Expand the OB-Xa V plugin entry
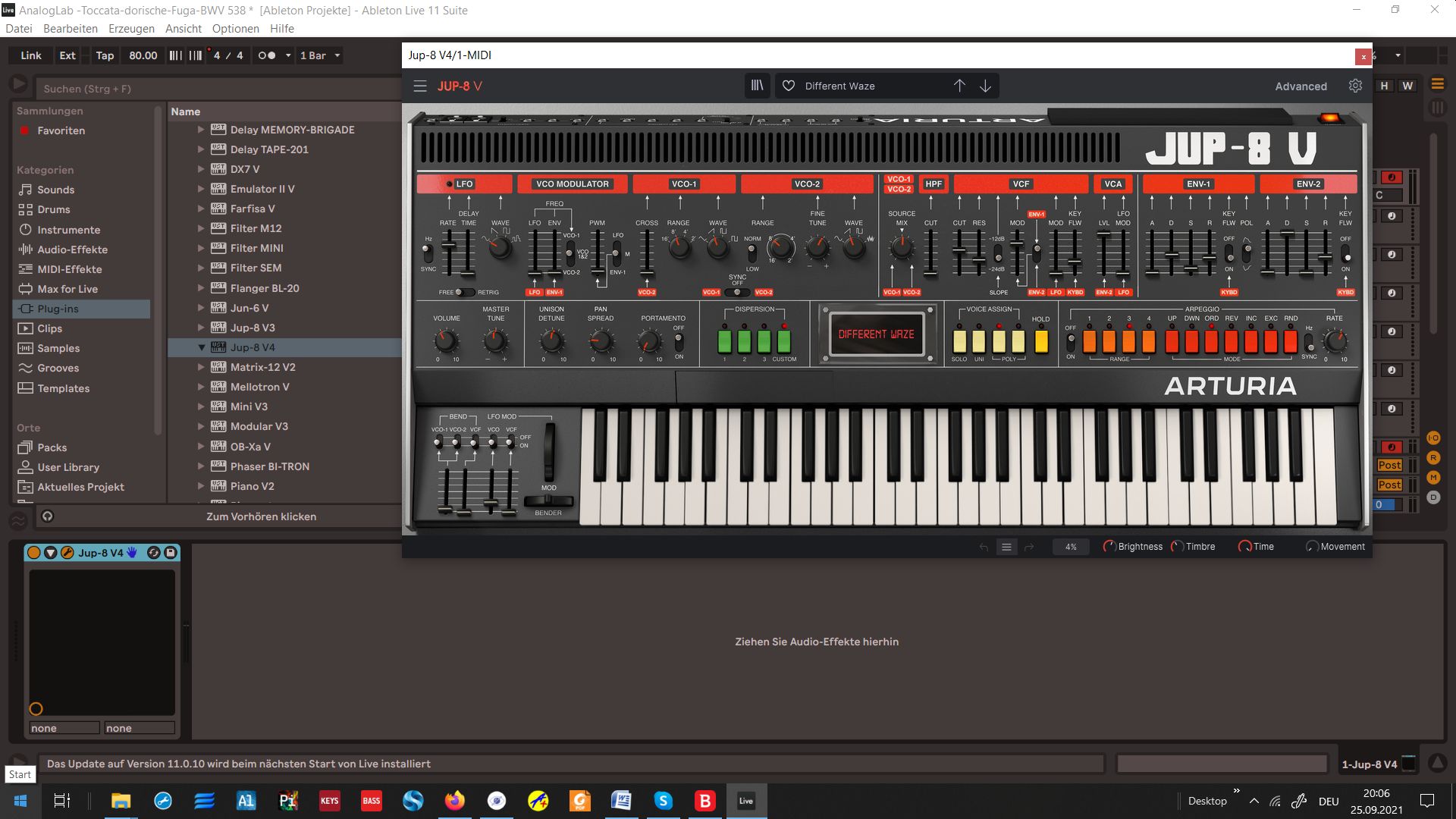 pyautogui.click(x=201, y=447)
